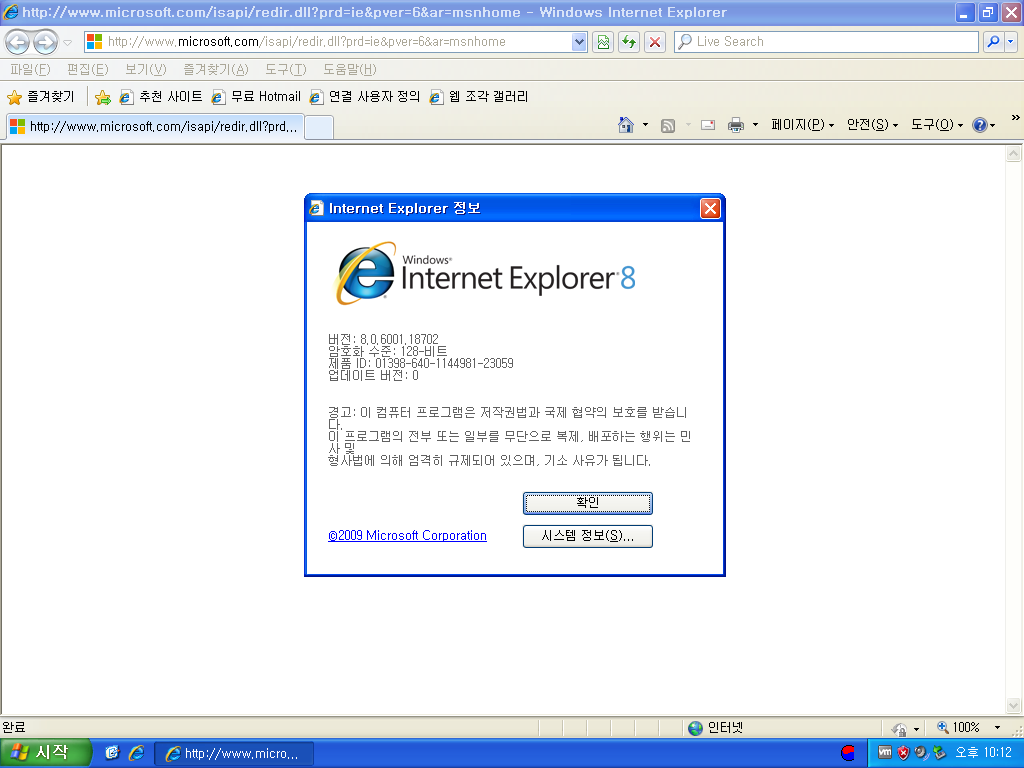
Task: Expand the Home button dropdown arrow
Action: tap(645, 125)
